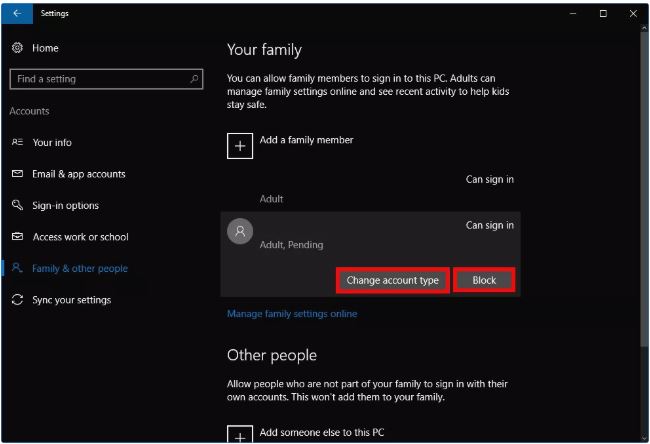Click the Your info icon
The height and width of the screenshot is (444, 650).
coord(17,142)
